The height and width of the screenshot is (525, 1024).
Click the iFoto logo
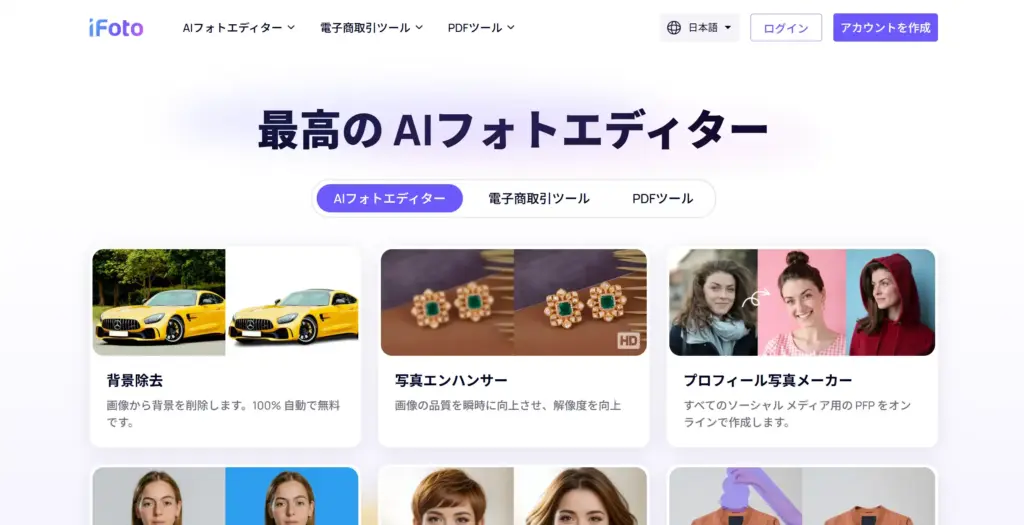point(116,27)
